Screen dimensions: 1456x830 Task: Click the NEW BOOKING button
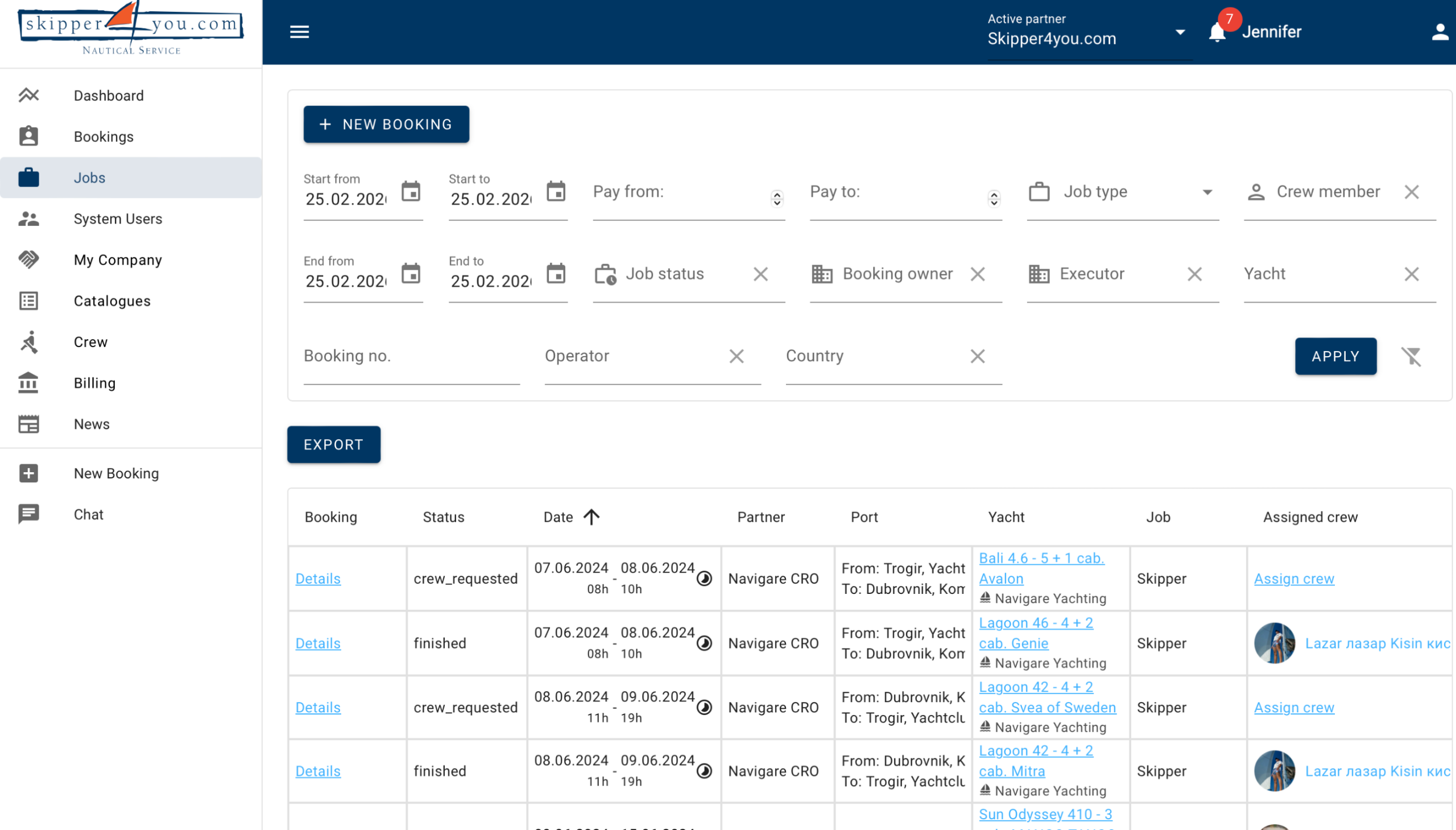click(x=386, y=124)
